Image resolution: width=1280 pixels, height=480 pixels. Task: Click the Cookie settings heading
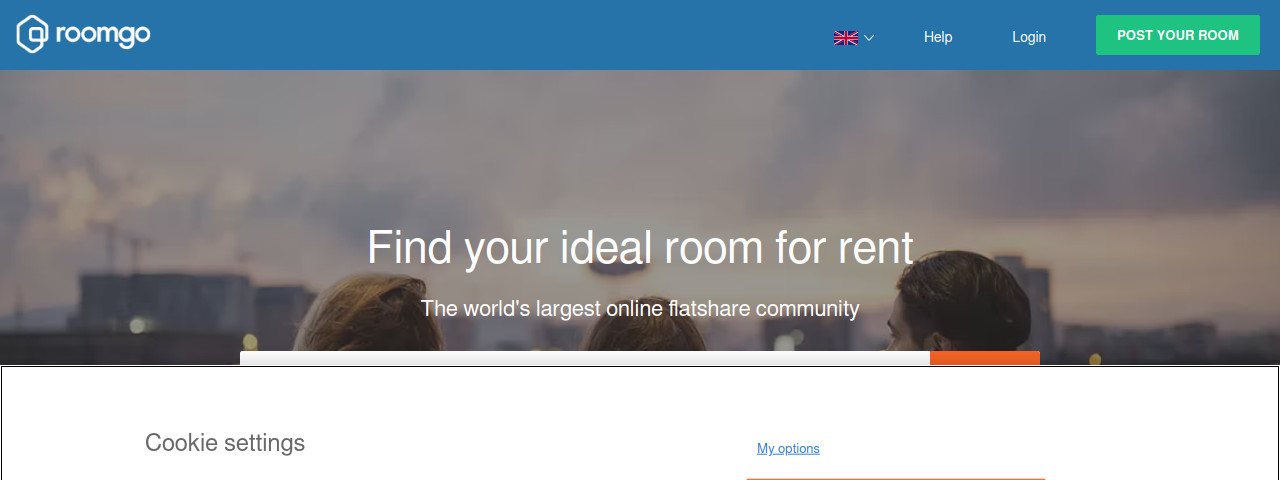225,442
